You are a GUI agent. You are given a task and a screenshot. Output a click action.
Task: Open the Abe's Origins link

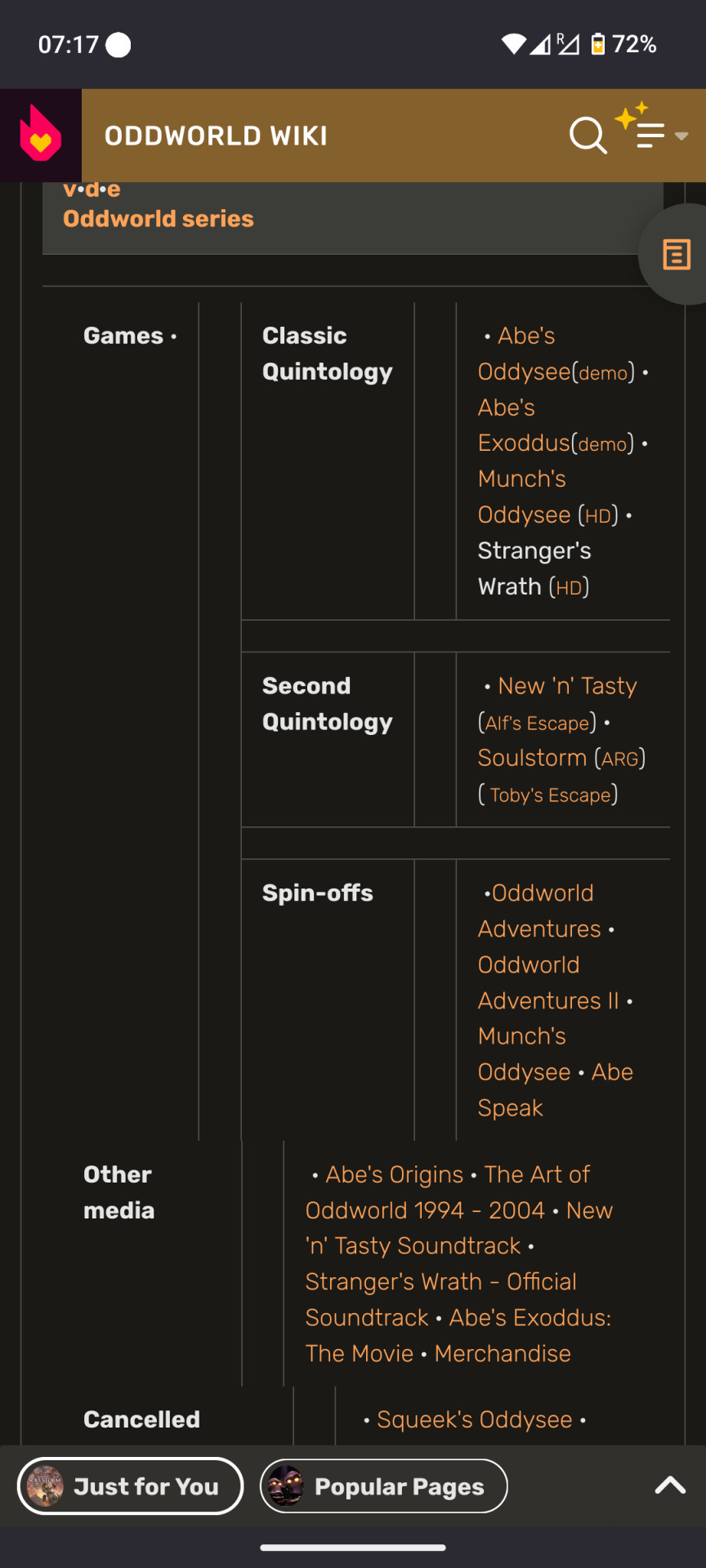point(395,1174)
